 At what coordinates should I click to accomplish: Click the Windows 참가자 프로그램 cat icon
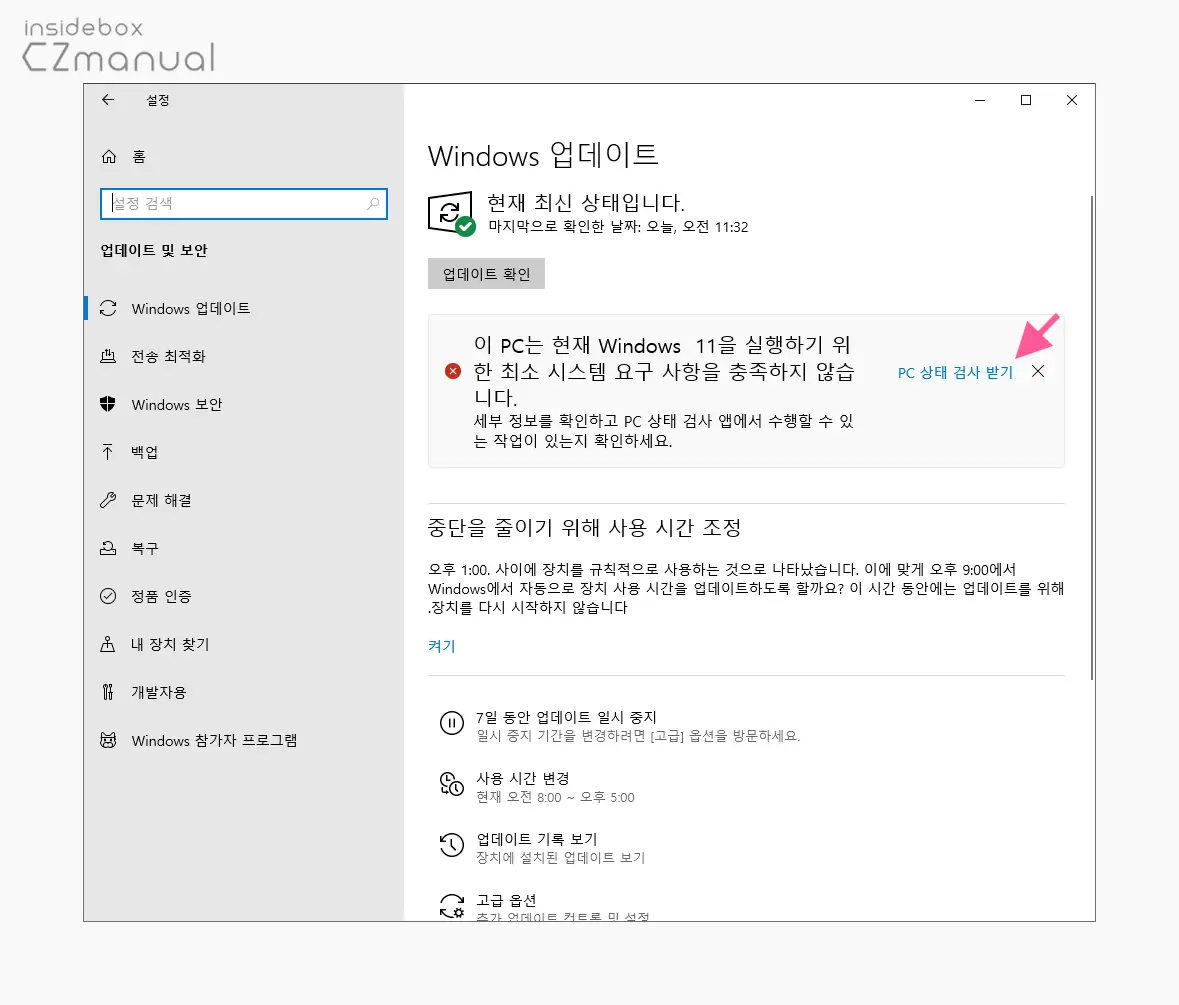pyautogui.click(x=108, y=740)
